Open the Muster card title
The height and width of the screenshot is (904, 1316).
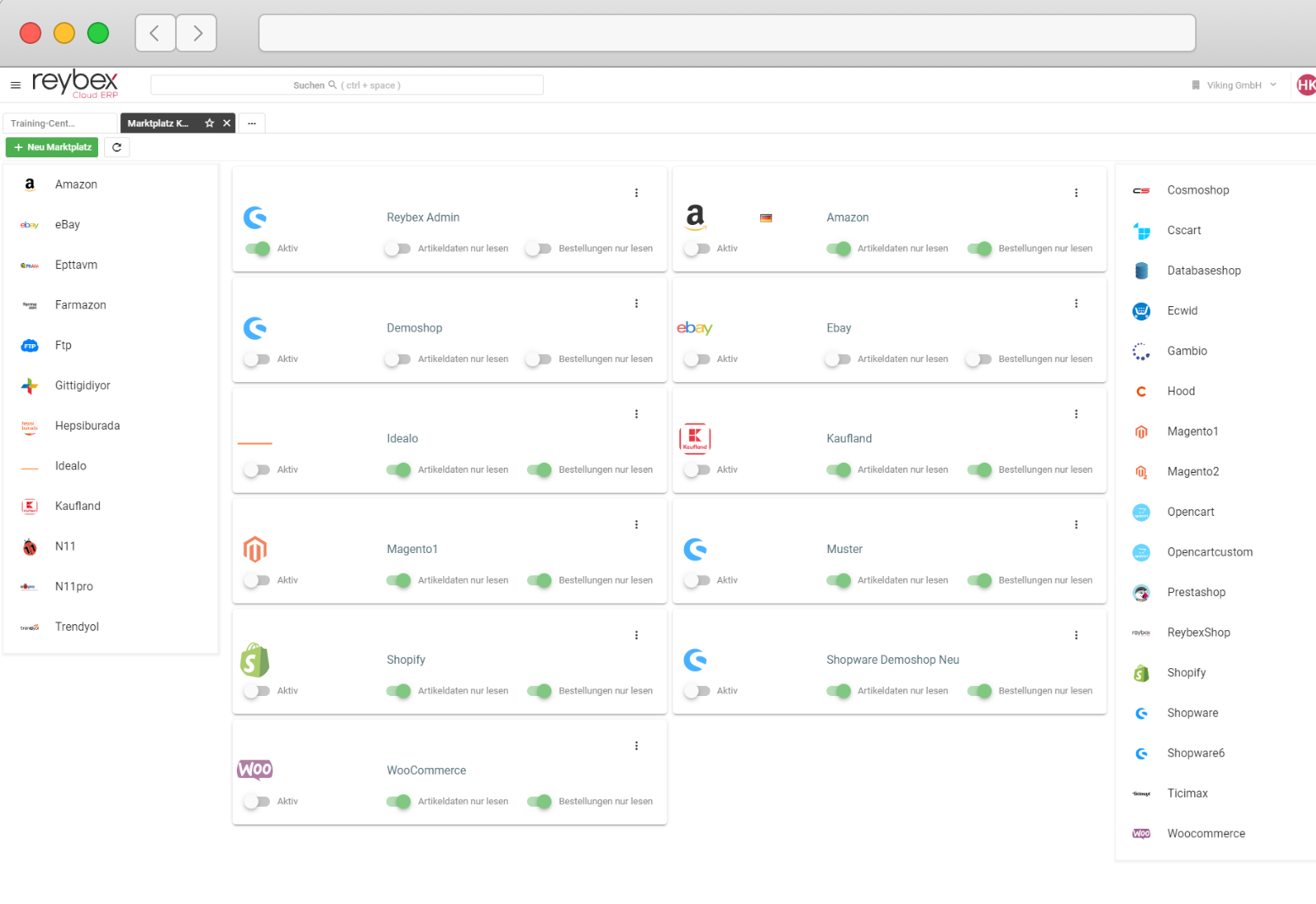click(844, 550)
